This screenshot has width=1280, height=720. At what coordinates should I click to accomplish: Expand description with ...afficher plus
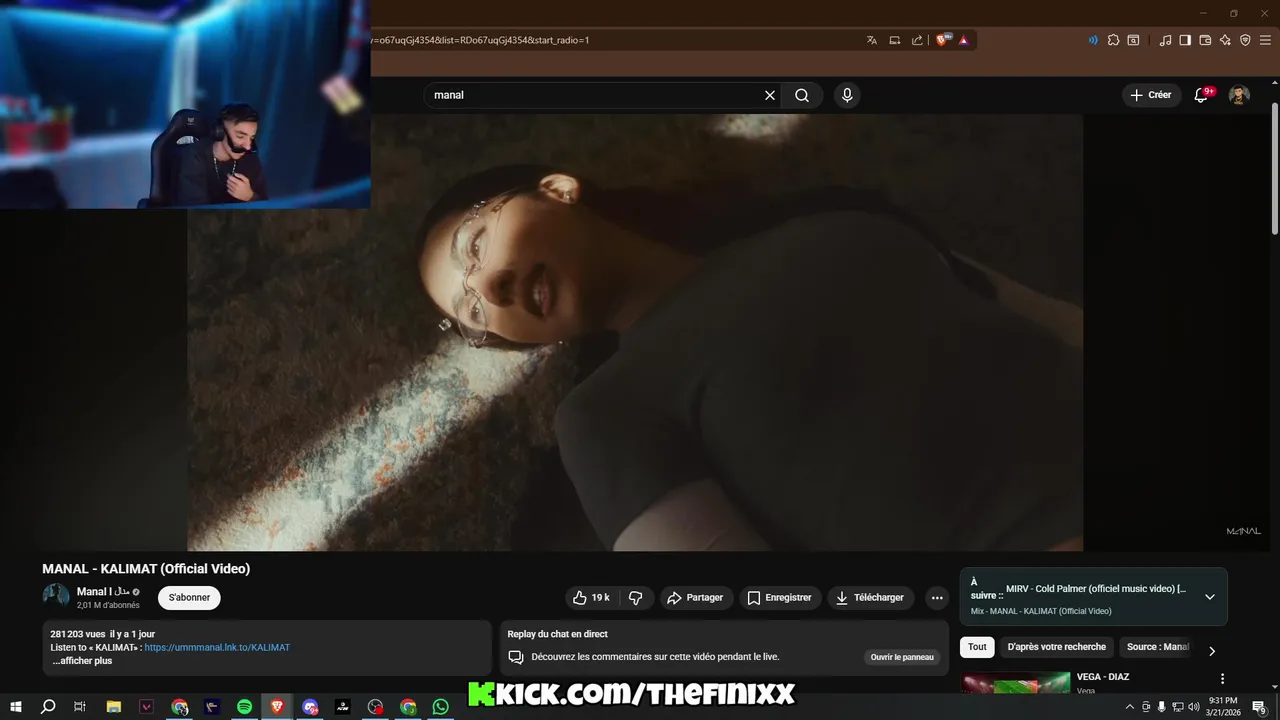[x=82, y=661]
